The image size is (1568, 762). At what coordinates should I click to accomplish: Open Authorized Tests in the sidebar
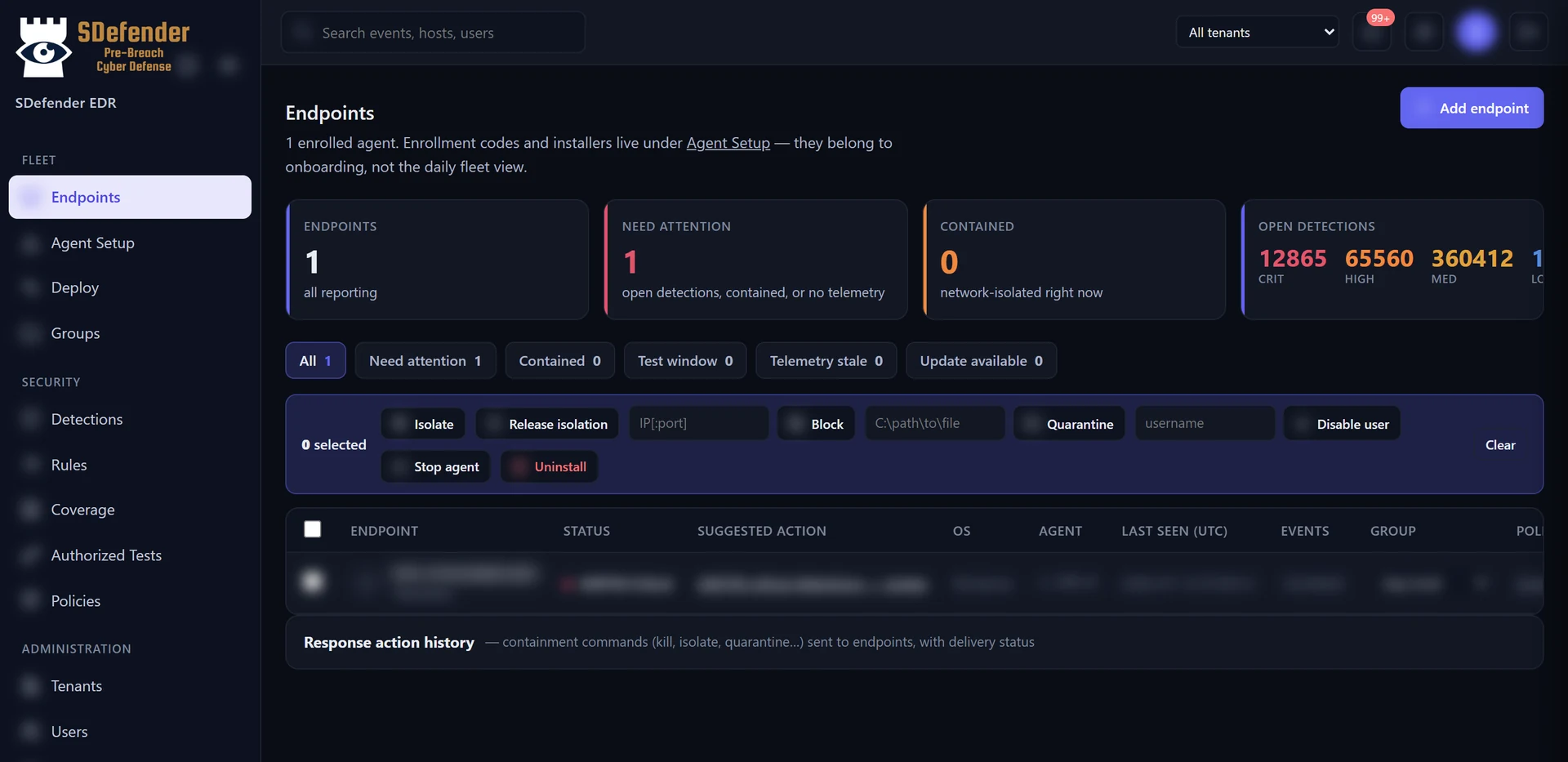click(130, 555)
